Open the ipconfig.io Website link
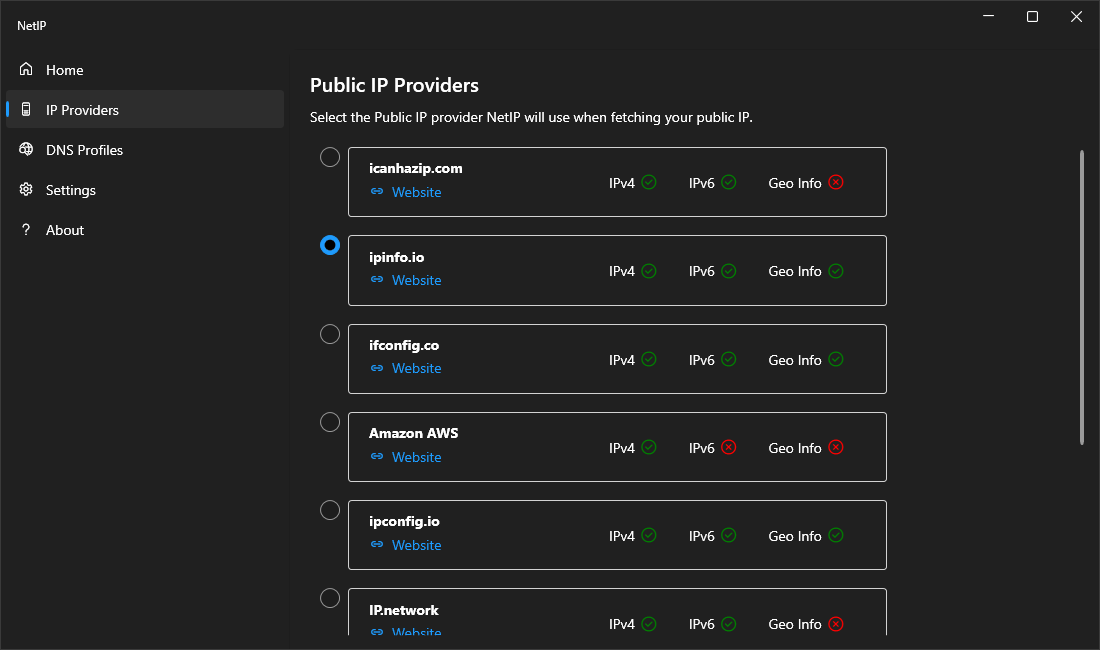This screenshot has height=650, width=1100. pyautogui.click(x=416, y=546)
